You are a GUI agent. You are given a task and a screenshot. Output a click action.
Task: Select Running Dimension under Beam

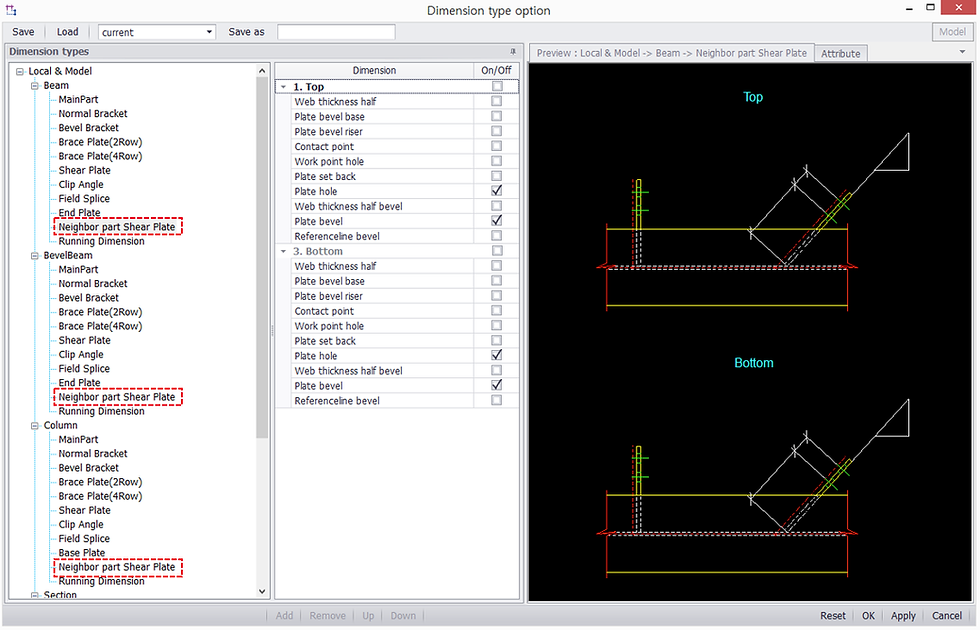tap(101, 241)
